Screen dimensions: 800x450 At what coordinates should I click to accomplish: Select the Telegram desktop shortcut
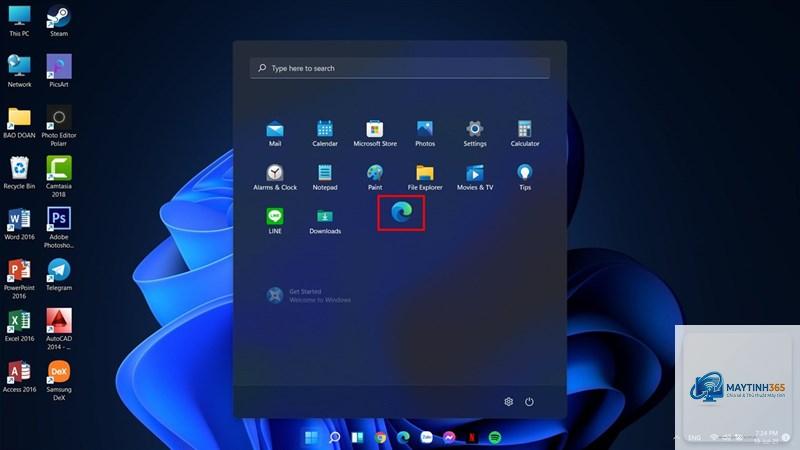tap(59, 274)
